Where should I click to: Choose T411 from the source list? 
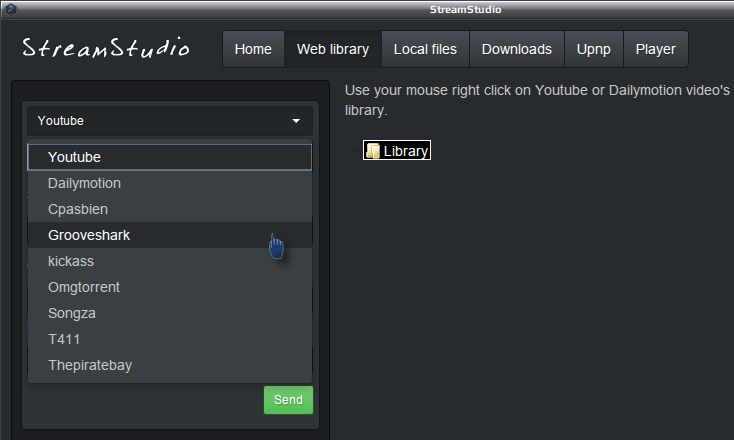170,339
